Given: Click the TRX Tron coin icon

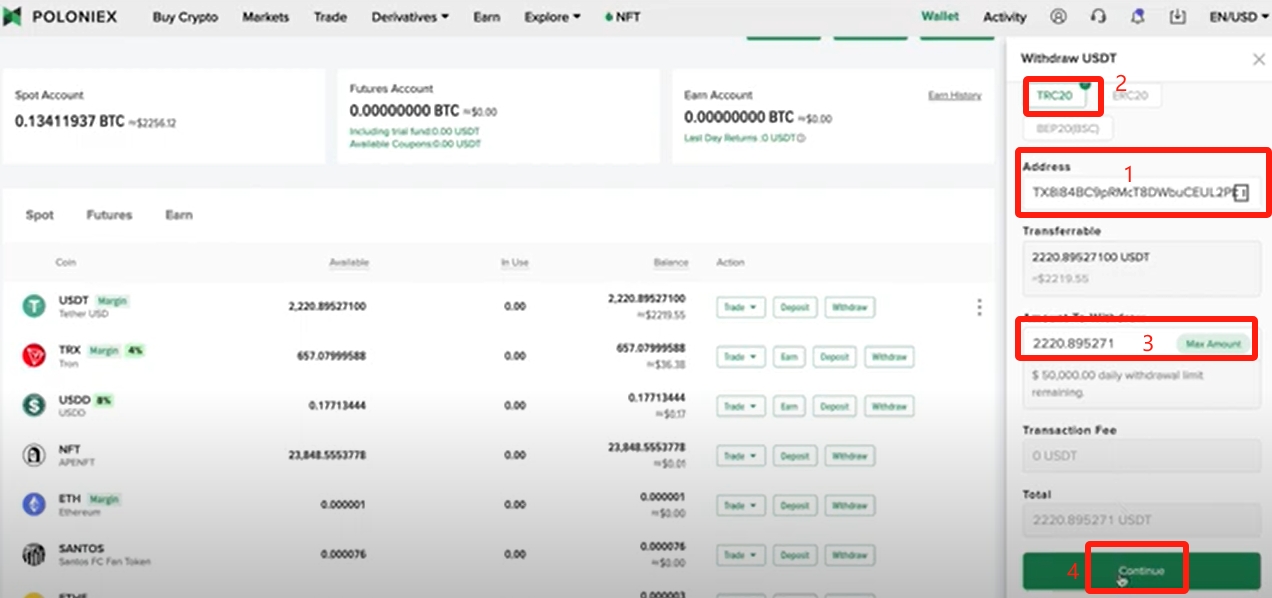Looking at the screenshot, I should tap(34, 356).
